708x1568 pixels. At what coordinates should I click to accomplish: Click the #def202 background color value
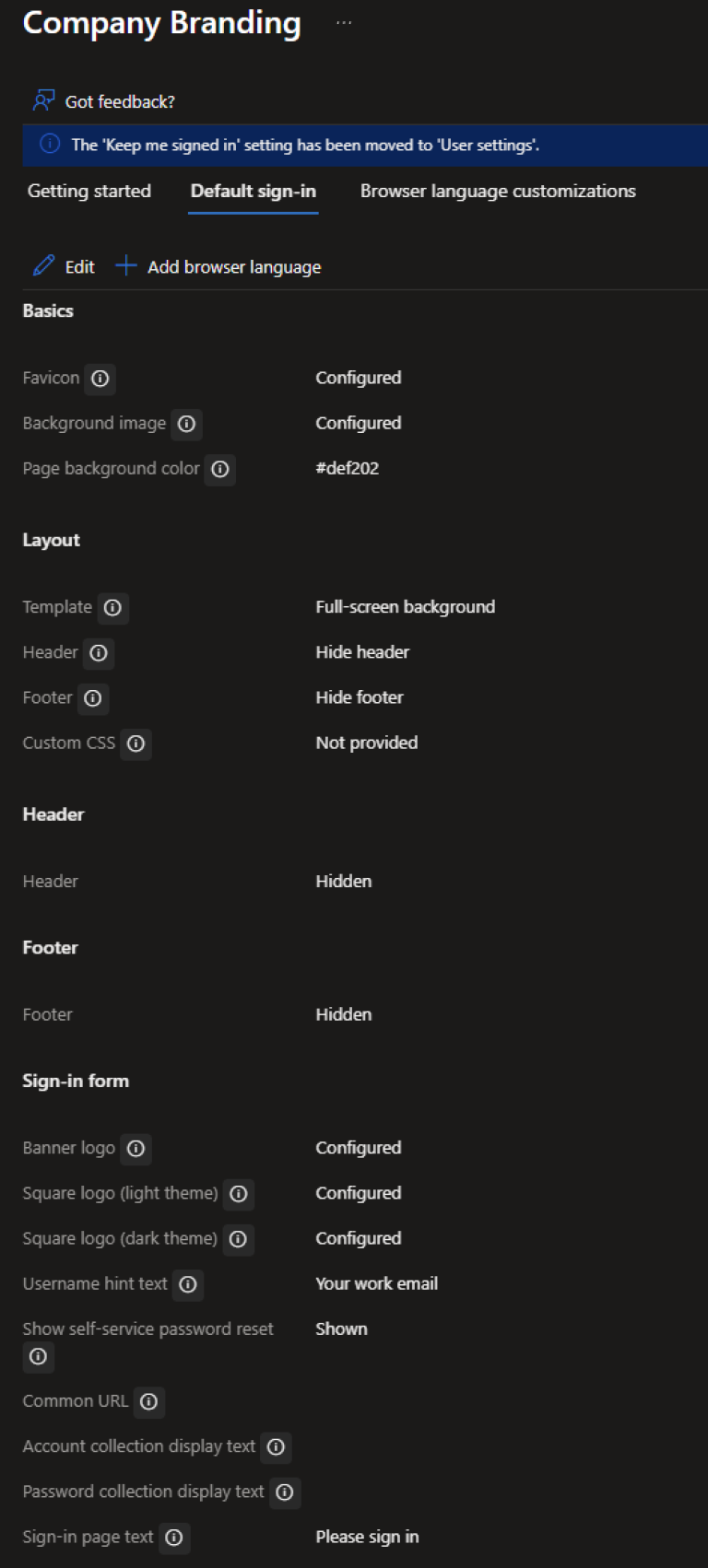348,468
